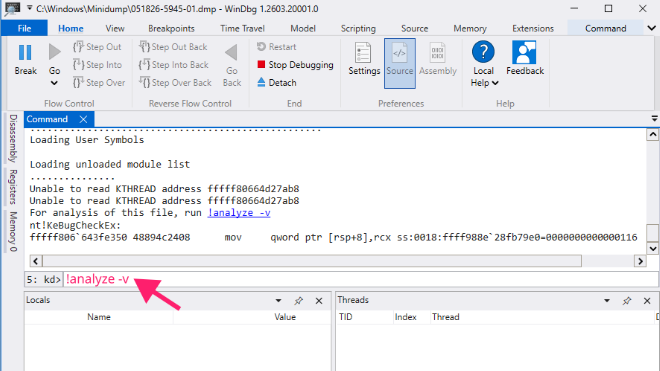
Task: Close the Threads panel
Action: pos(647,301)
